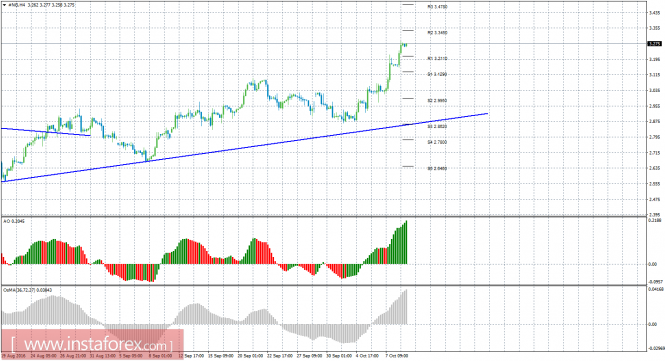This screenshot has height=361, width=665.
Task: Open the www.instaforex.com watermark link
Action: (92, 344)
